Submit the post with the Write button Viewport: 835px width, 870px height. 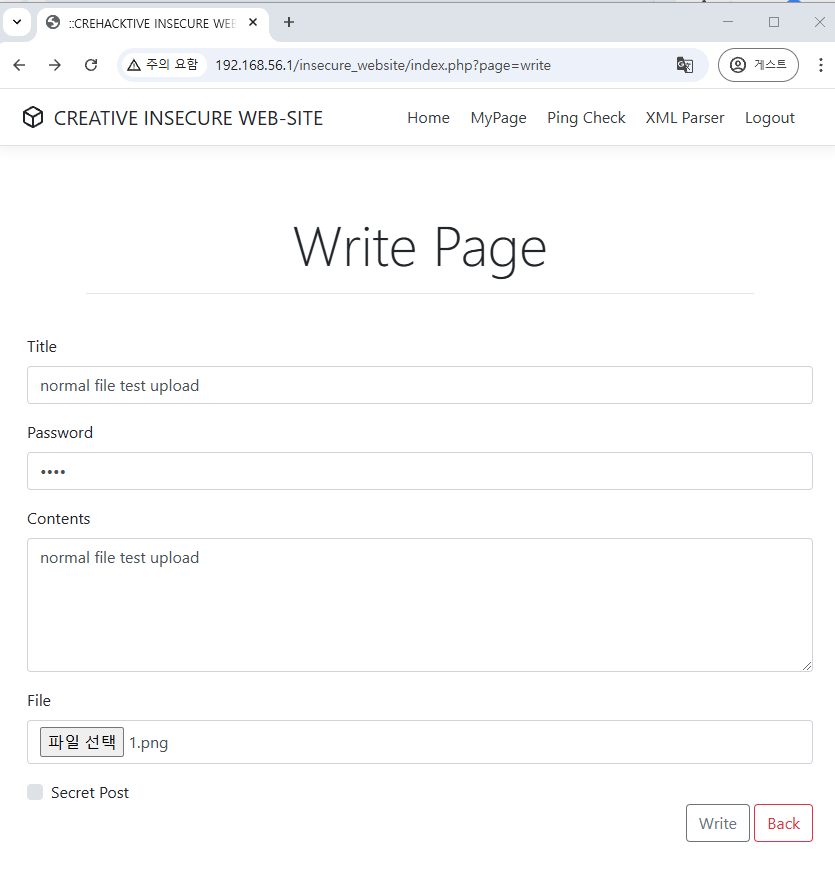click(717, 823)
